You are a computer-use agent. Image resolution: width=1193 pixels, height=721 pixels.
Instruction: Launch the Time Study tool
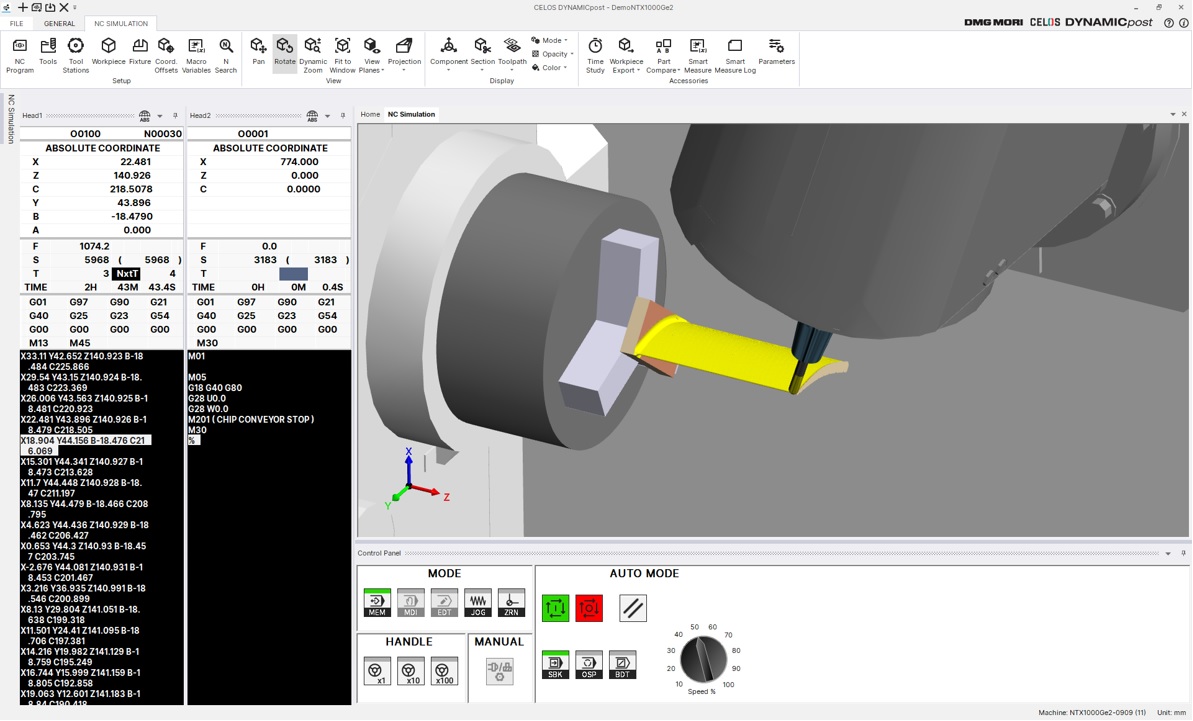point(595,55)
